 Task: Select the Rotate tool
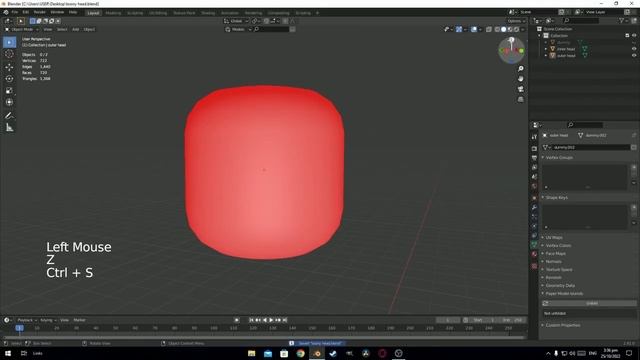click(9, 79)
